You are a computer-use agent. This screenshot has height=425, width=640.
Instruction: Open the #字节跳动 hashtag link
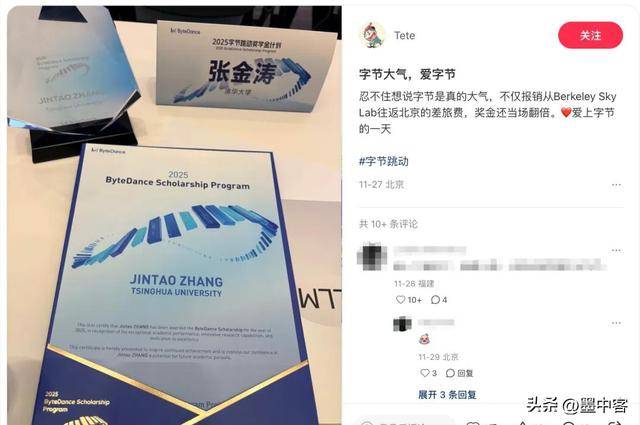coord(384,161)
